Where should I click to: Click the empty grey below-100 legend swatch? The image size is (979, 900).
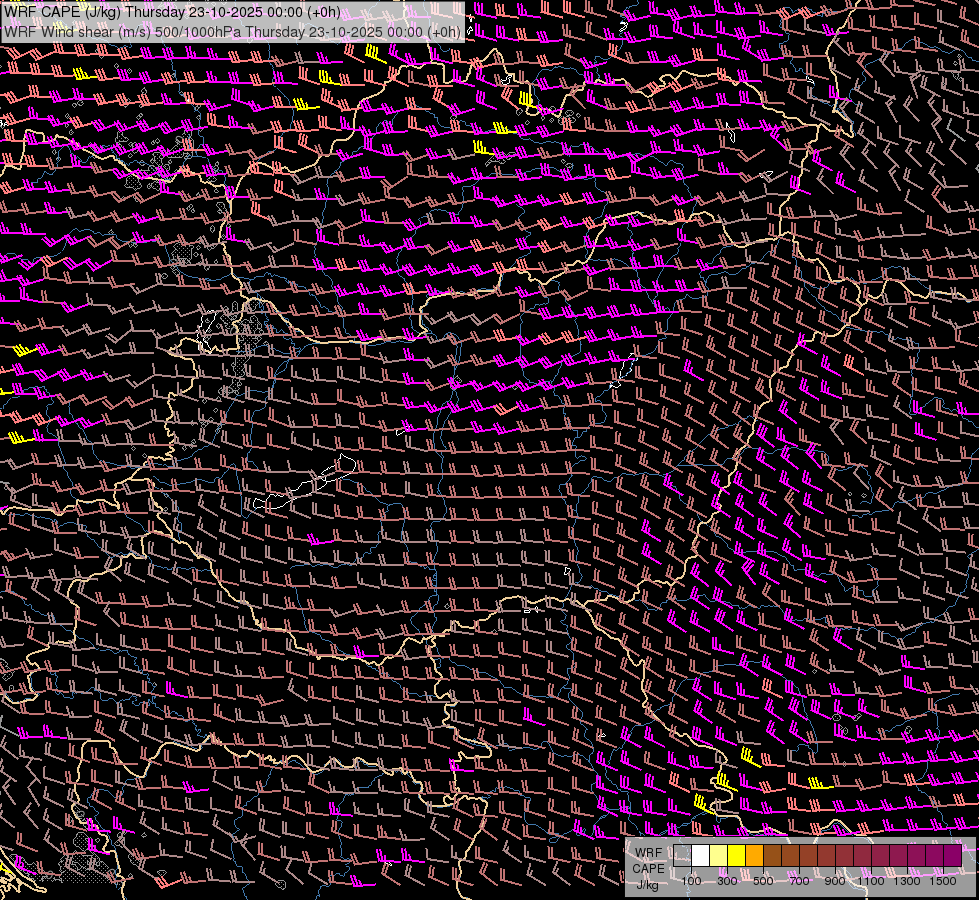pos(682,856)
